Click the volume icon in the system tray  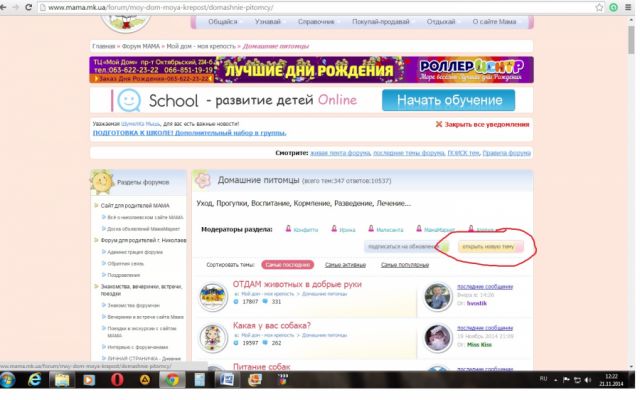click(587, 381)
